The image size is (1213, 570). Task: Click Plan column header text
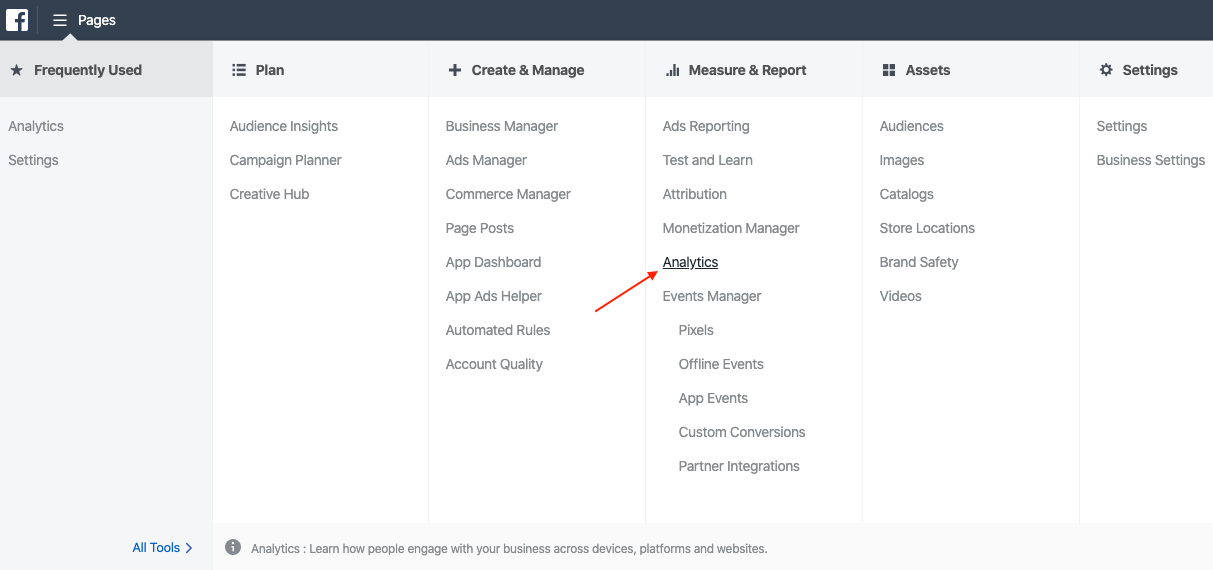270,70
